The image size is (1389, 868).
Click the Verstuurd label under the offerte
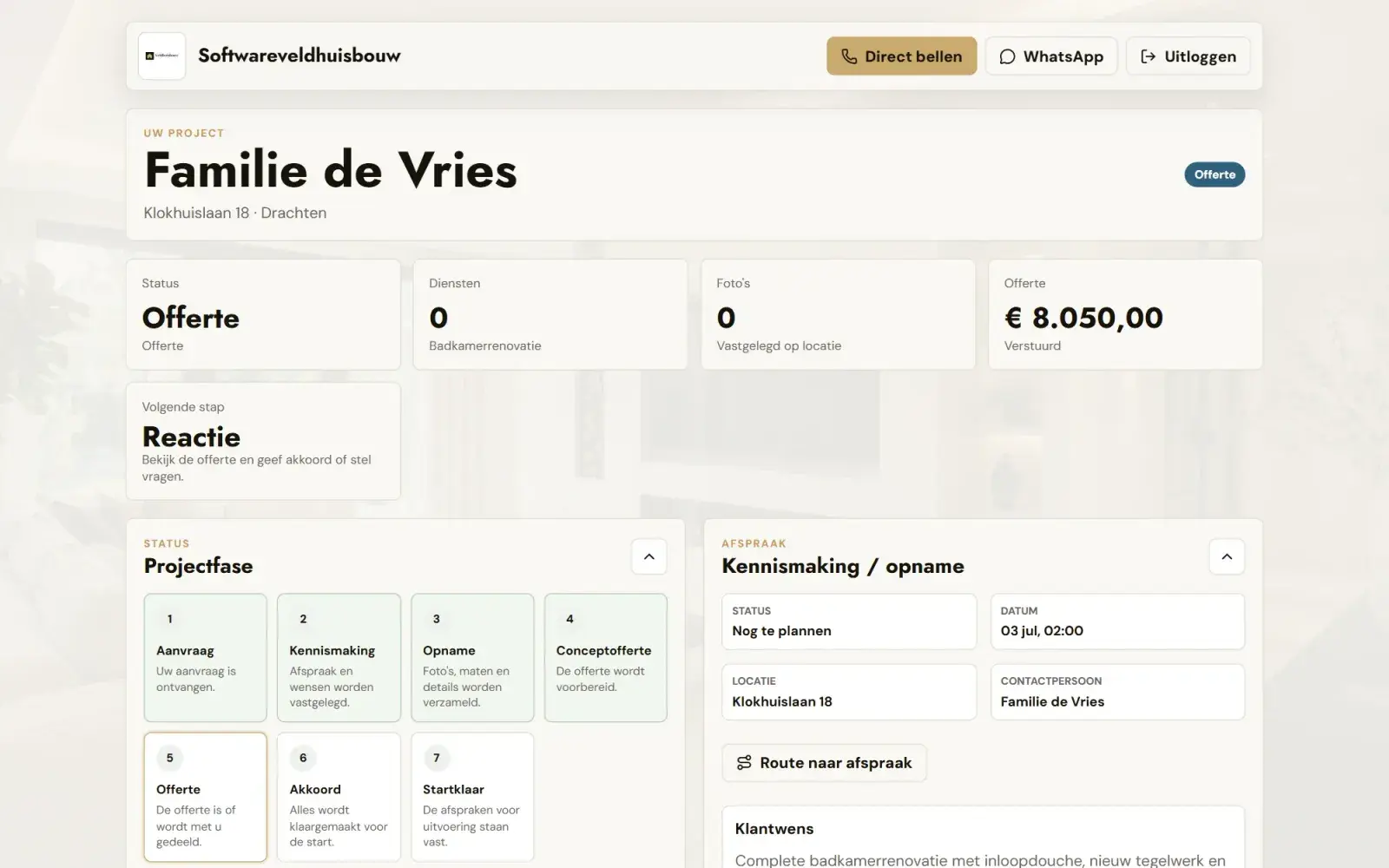point(1032,345)
